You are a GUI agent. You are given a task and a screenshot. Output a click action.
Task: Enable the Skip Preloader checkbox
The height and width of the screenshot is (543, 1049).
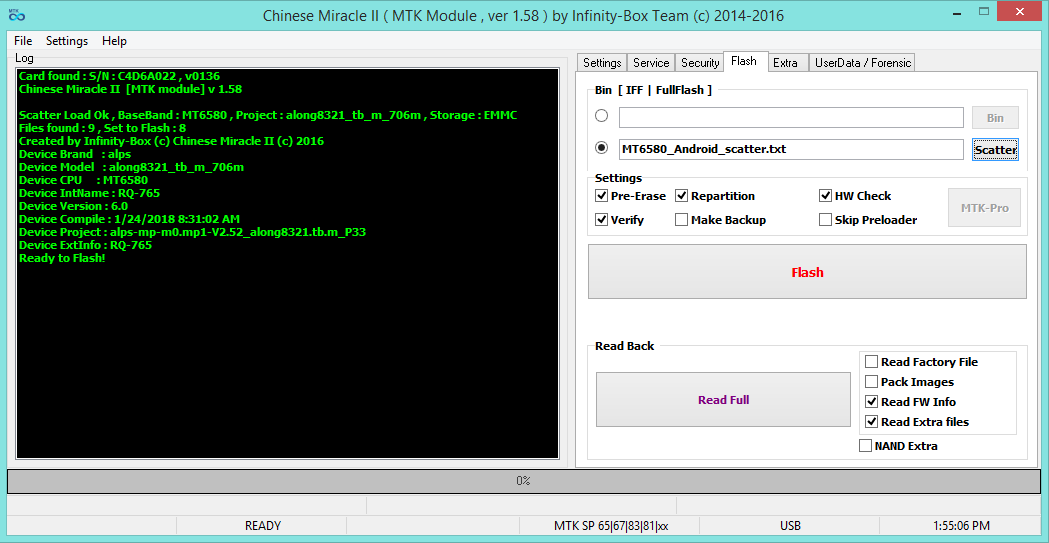[x=825, y=219]
